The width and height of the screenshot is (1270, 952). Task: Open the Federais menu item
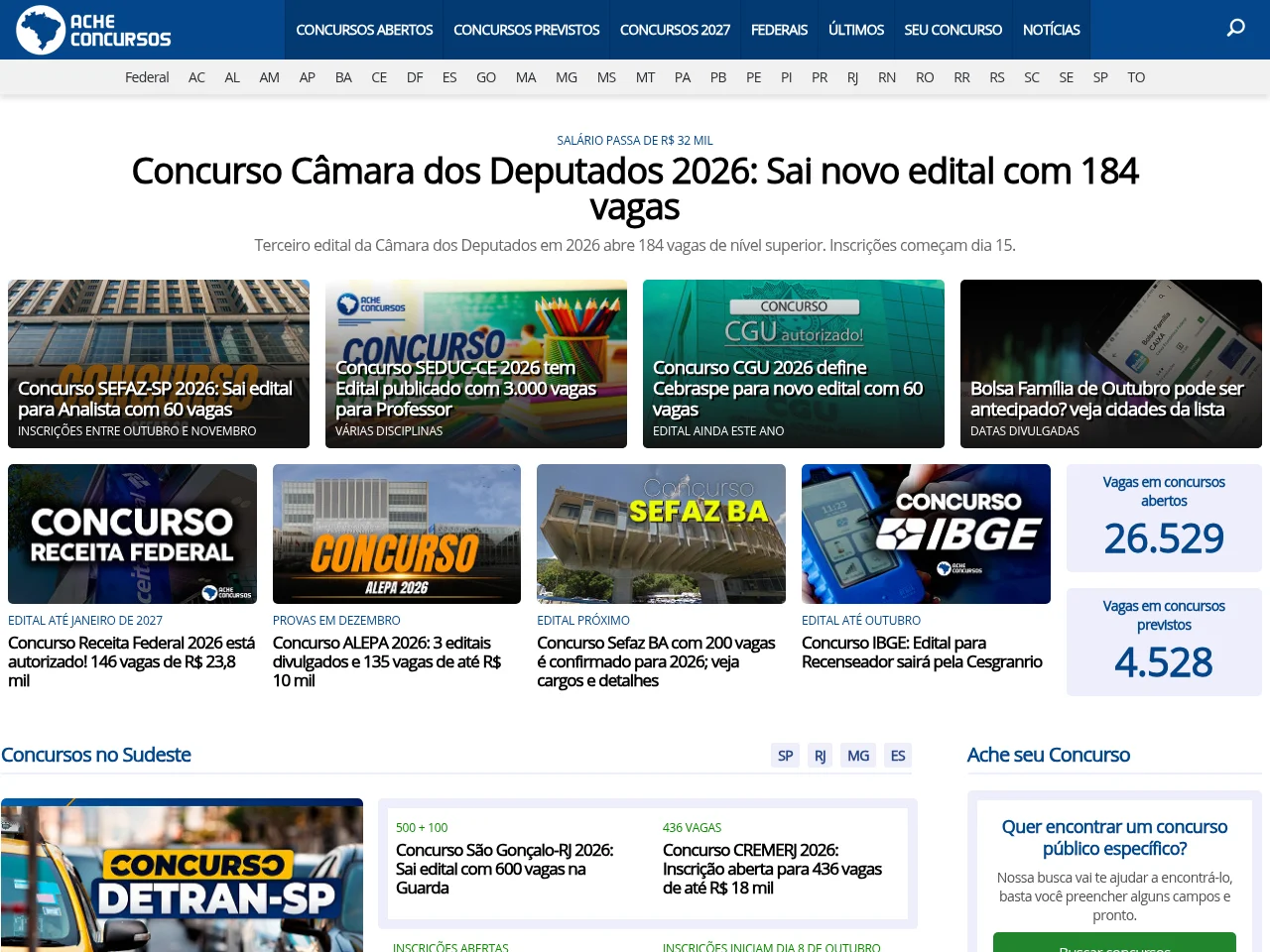[779, 30]
